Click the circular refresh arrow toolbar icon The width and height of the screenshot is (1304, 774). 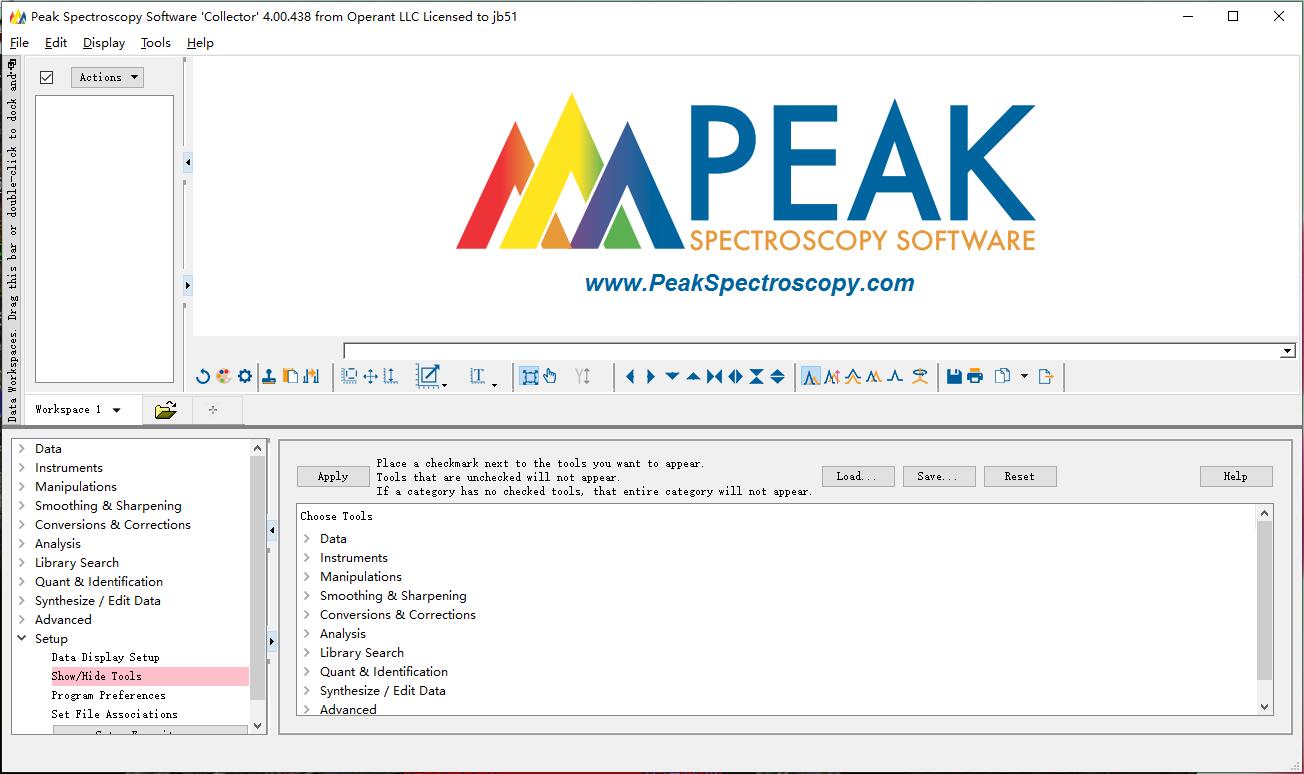pos(203,376)
